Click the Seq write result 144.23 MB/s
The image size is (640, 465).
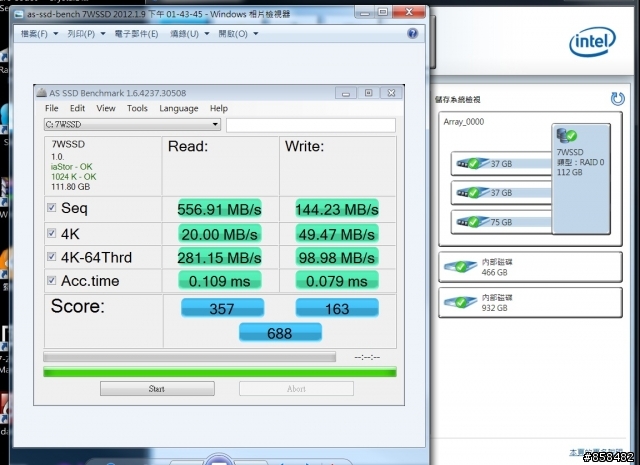coord(337,209)
